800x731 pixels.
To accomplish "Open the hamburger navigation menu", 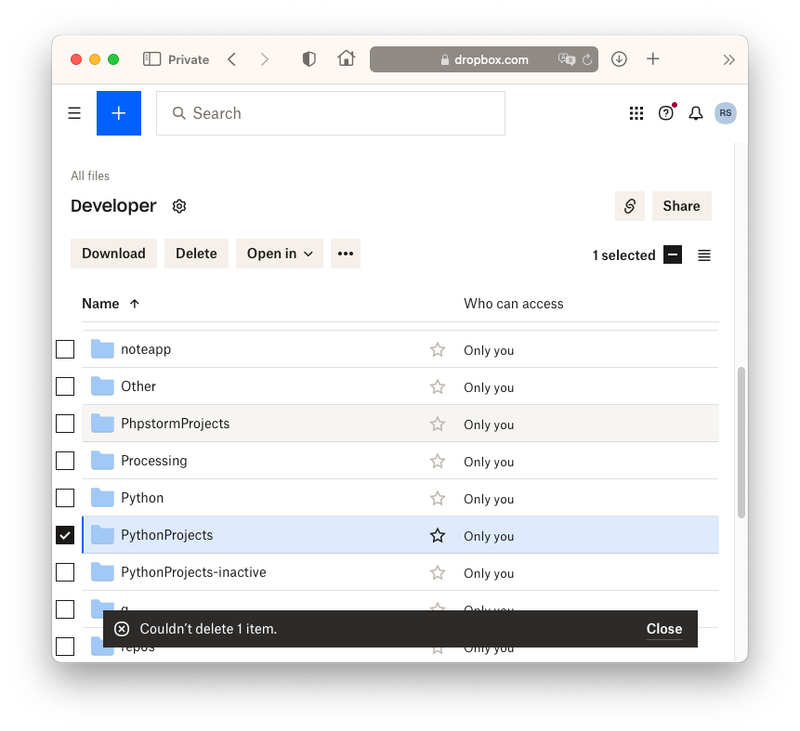I will pyautogui.click(x=74, y=113).
